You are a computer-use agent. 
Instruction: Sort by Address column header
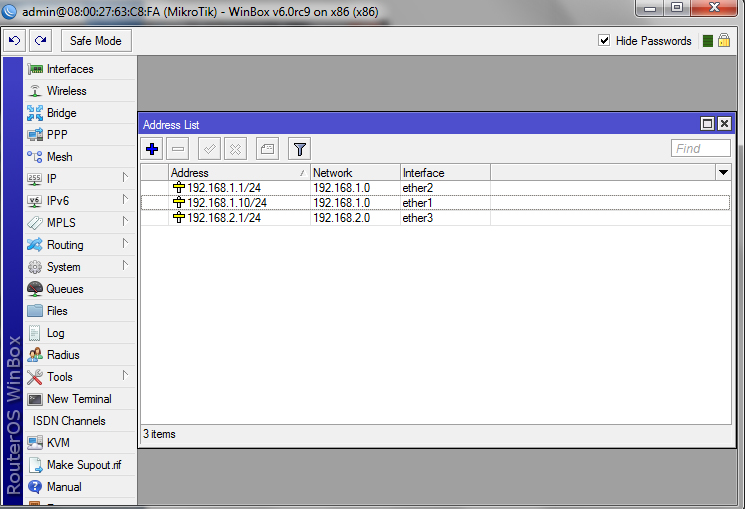click(239, 173)
